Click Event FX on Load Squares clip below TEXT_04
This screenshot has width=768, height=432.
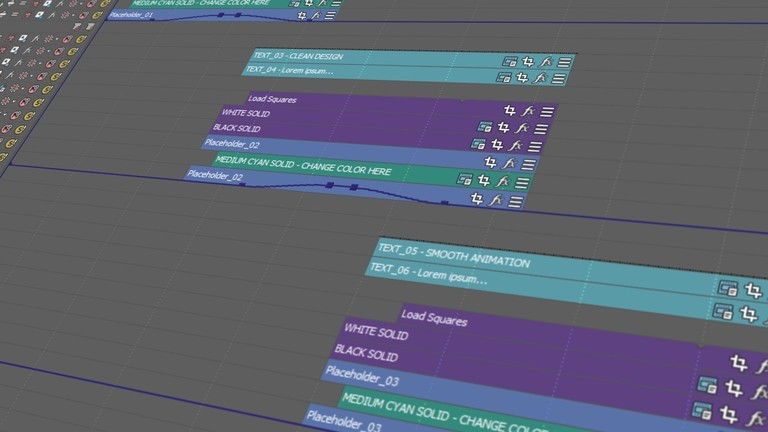(528, 111)
